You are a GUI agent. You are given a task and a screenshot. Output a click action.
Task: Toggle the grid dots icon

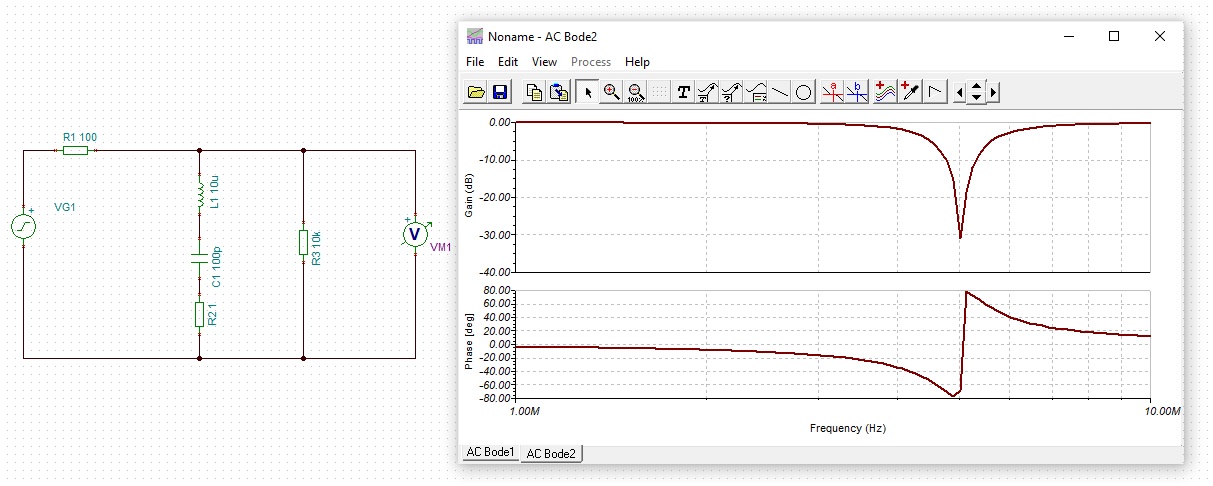659,93
